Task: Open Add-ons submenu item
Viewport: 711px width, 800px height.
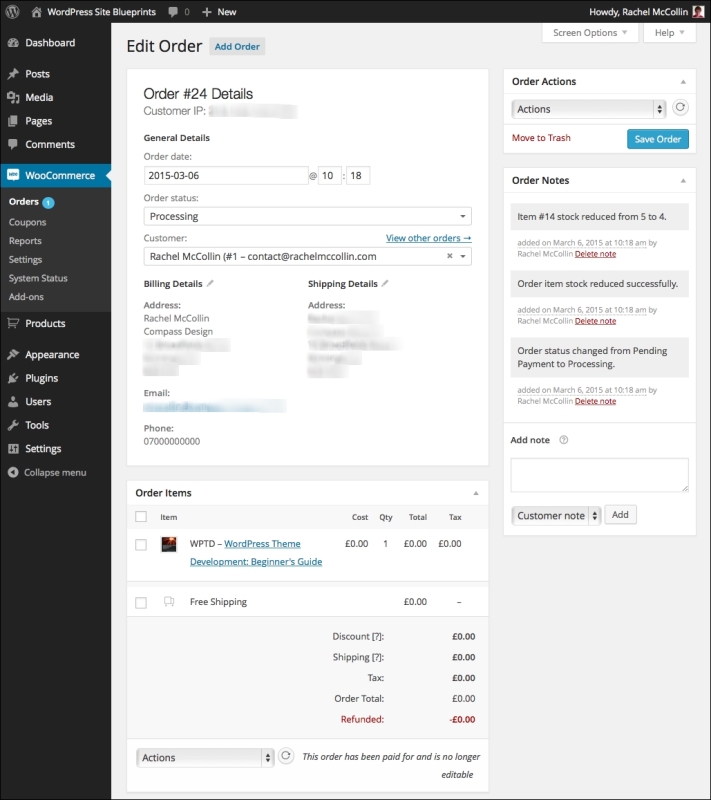Action: 26,296
